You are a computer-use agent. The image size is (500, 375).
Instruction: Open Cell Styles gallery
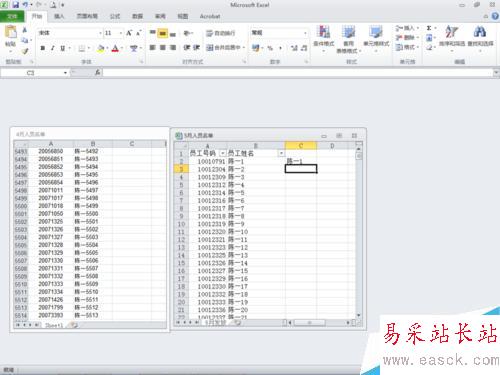[376, 39]
